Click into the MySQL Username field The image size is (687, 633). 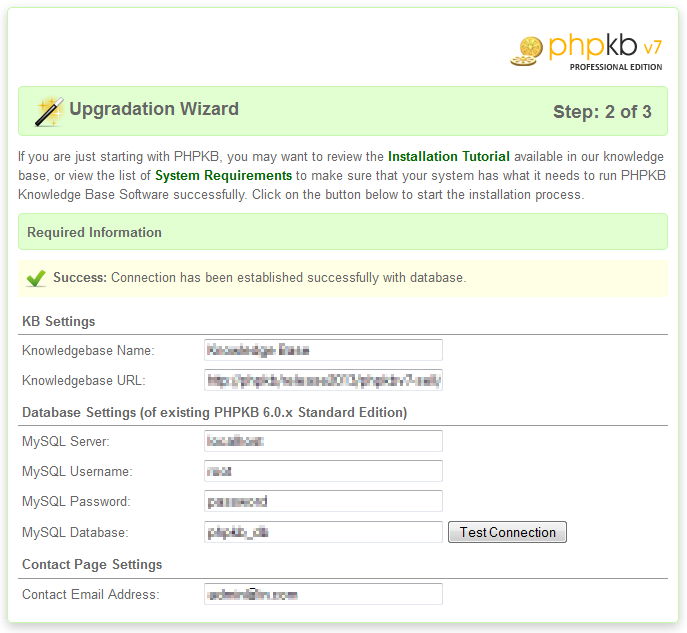point(323,471)
